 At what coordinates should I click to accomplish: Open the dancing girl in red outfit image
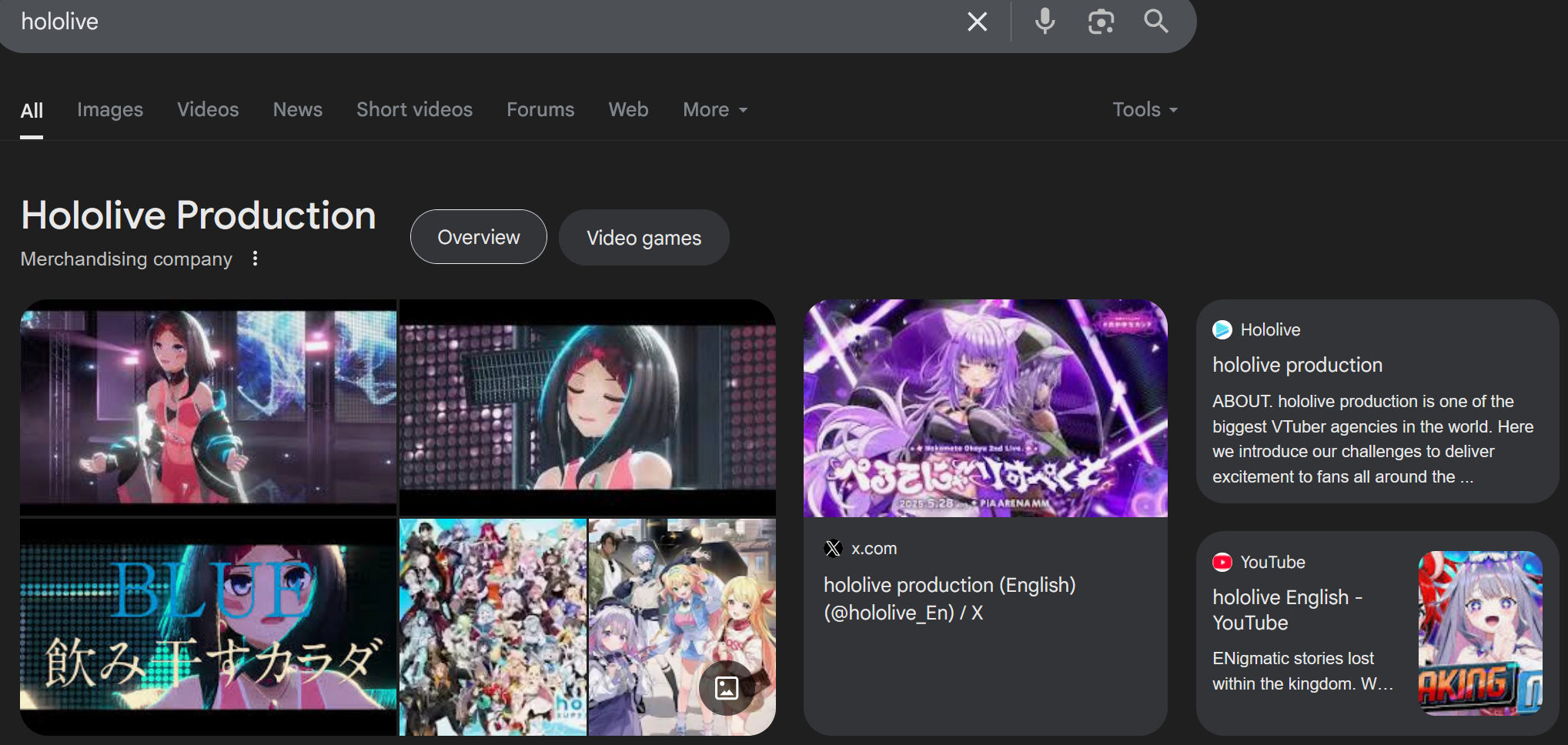coord(208,407)
